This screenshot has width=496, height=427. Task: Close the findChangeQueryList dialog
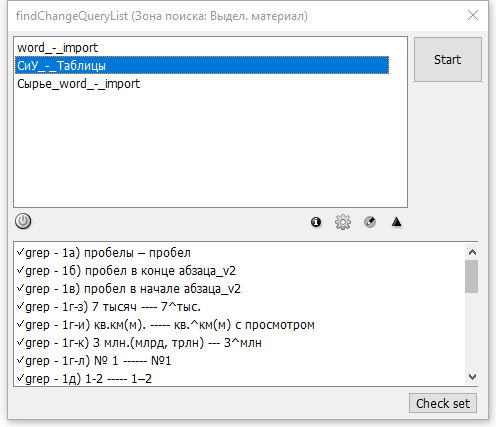473,15
